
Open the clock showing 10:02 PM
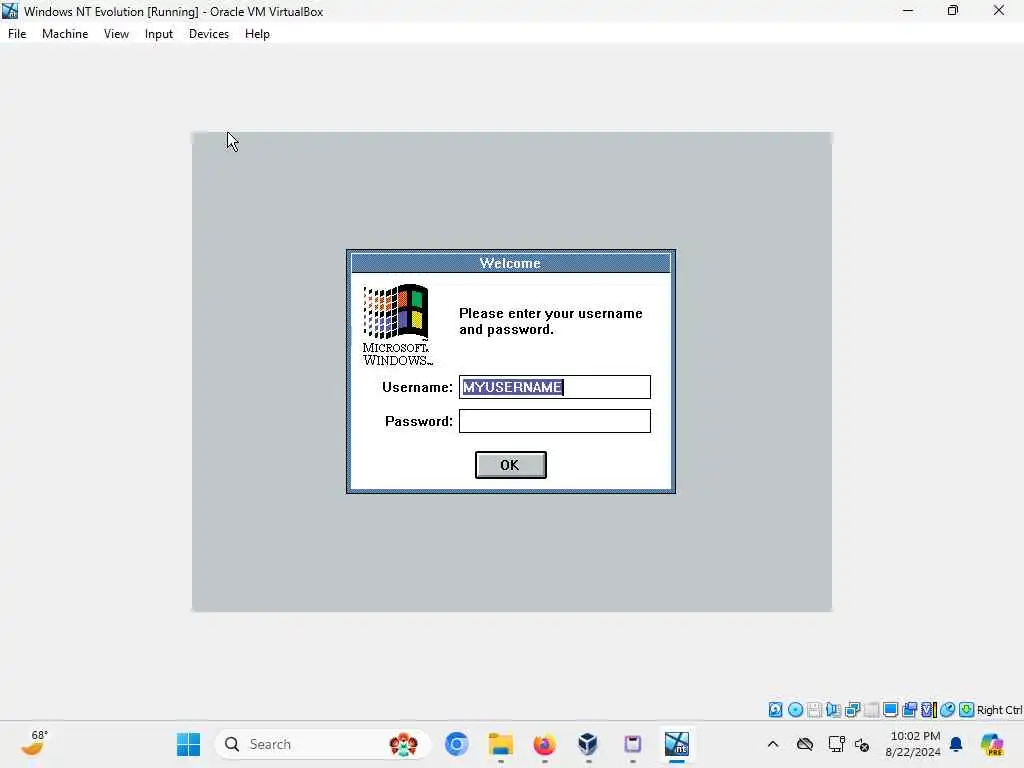(x=913, y=744)
